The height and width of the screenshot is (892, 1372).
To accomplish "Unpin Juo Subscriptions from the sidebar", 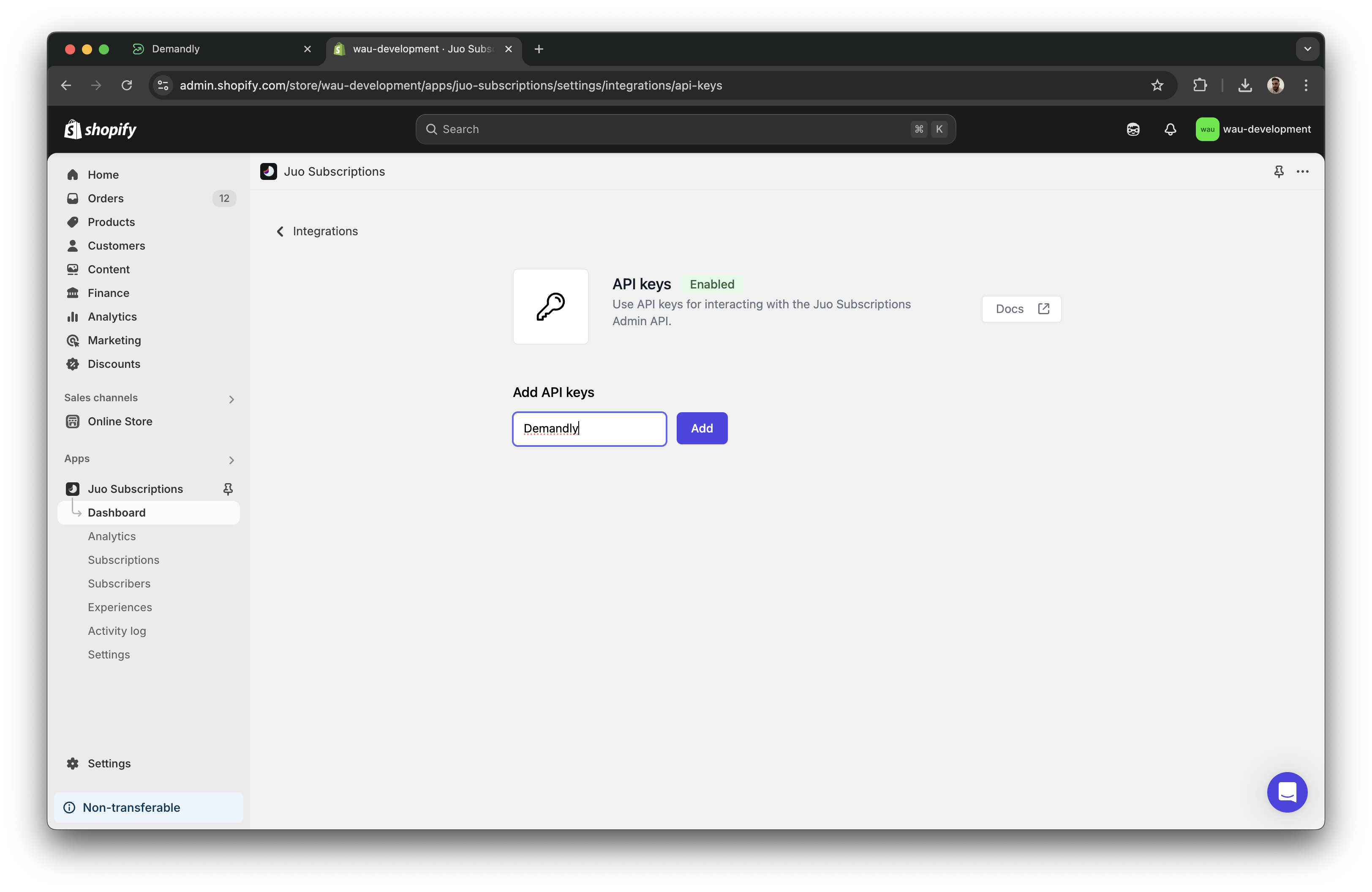I will pyautogui.click(x=228, y=488).
